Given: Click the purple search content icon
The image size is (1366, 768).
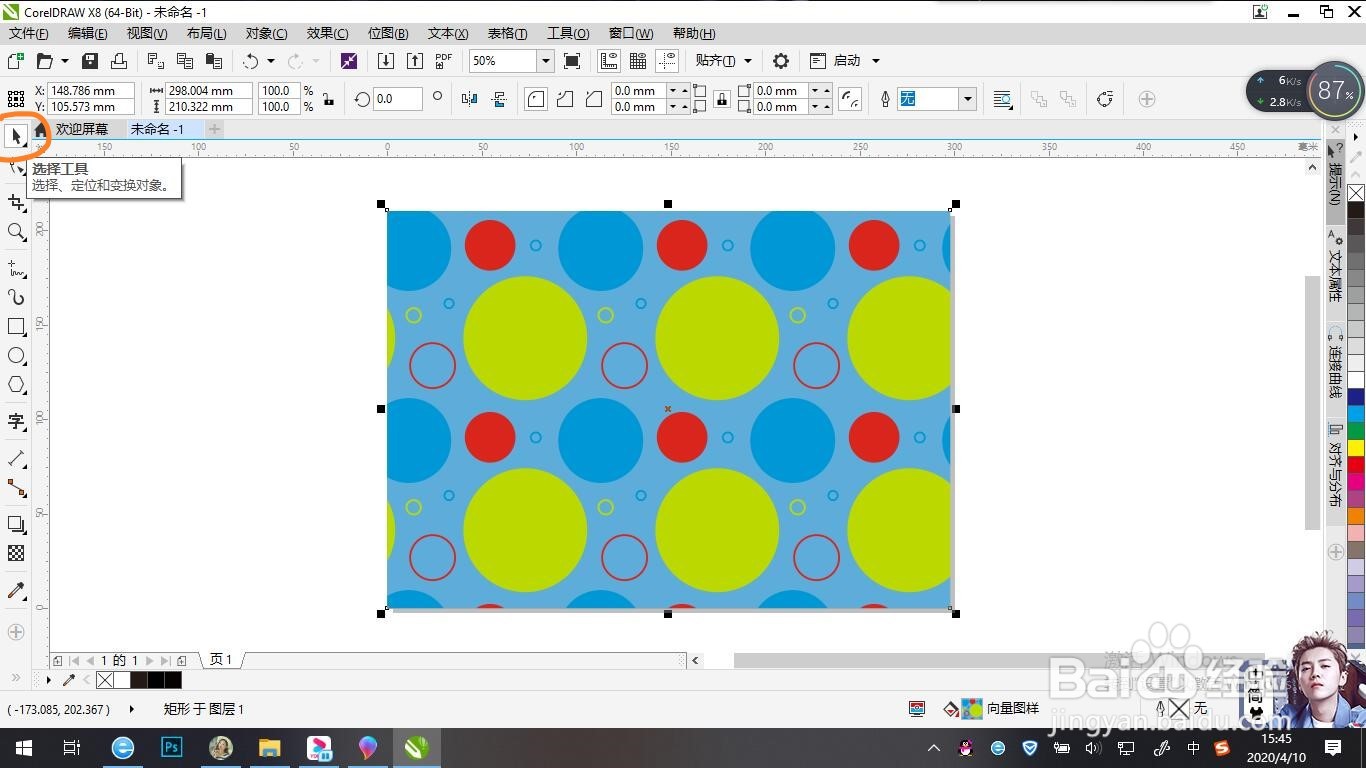Looking at the screenshot, I should [349, 61].
